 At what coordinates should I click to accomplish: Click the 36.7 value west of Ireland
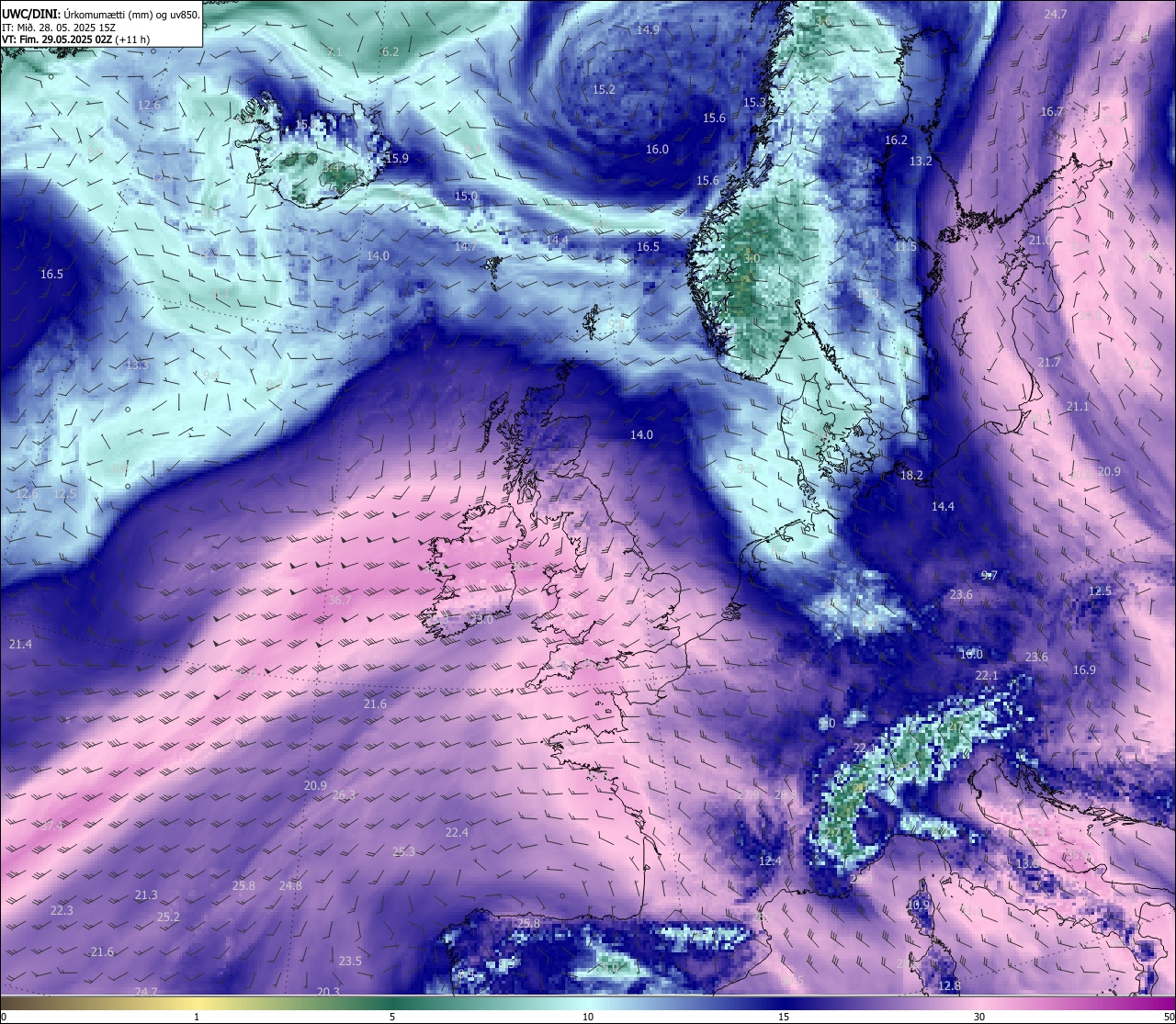pyautogui.click(x=339, y=600)
